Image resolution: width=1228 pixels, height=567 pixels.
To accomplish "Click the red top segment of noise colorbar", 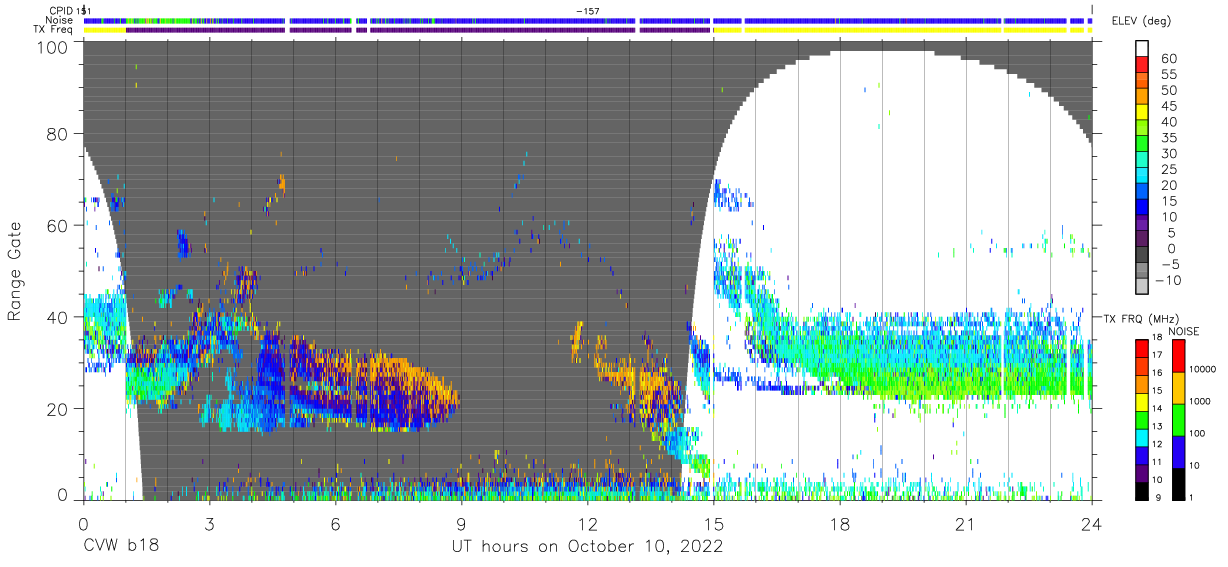I will coord(1178,356).
